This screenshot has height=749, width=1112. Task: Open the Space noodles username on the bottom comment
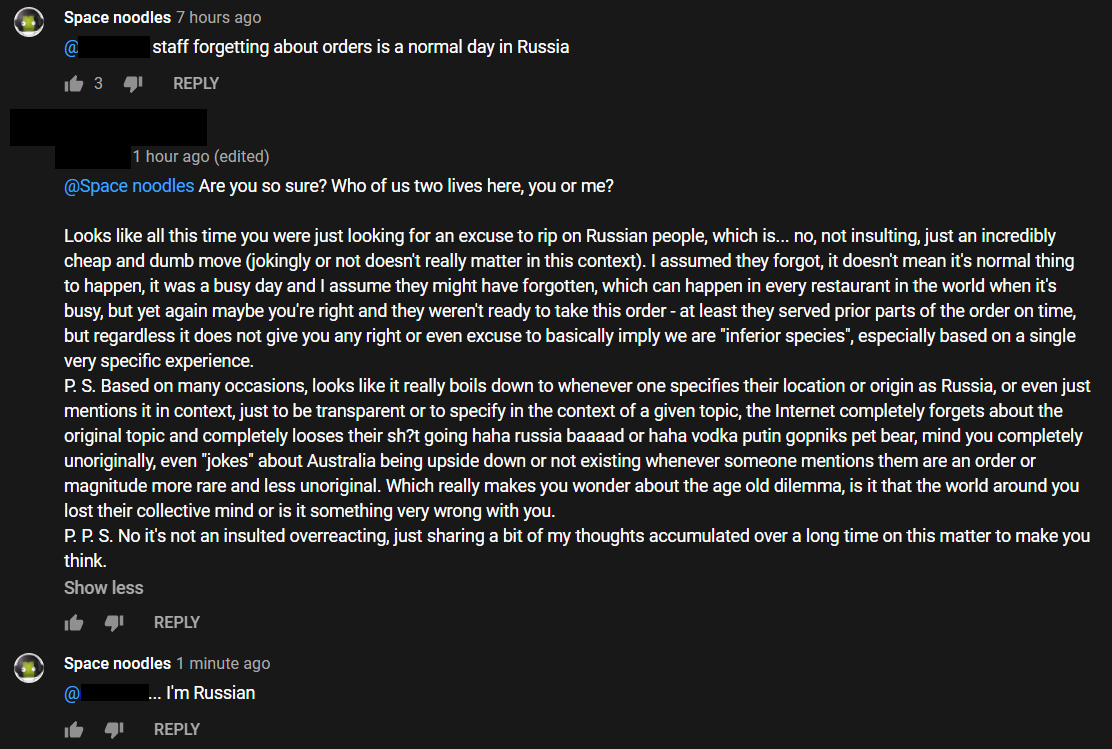(117, 664)
